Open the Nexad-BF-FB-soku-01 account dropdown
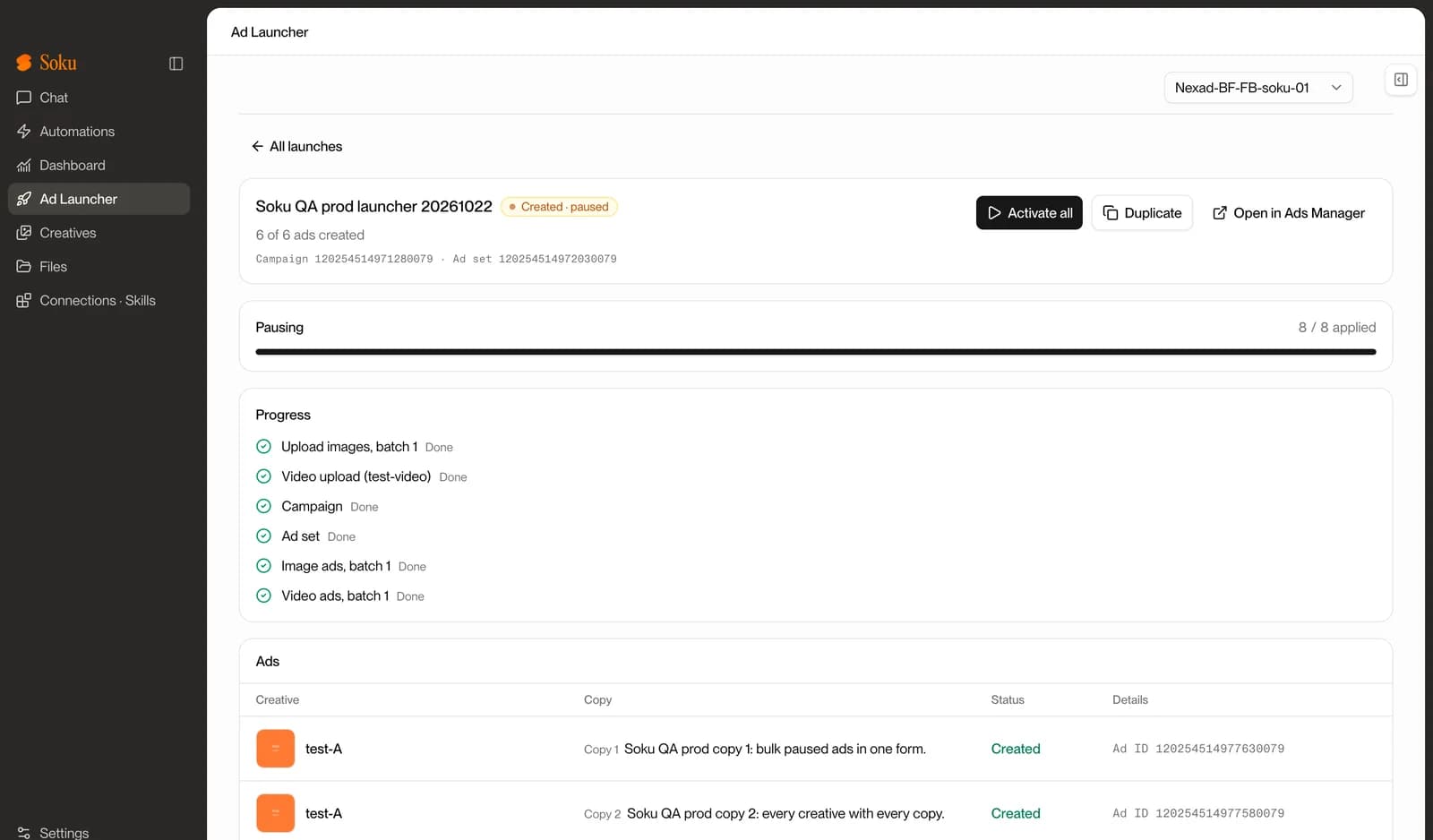Image resolution: width=1433 pixels, height=840 pixels. click(1258, 88)
